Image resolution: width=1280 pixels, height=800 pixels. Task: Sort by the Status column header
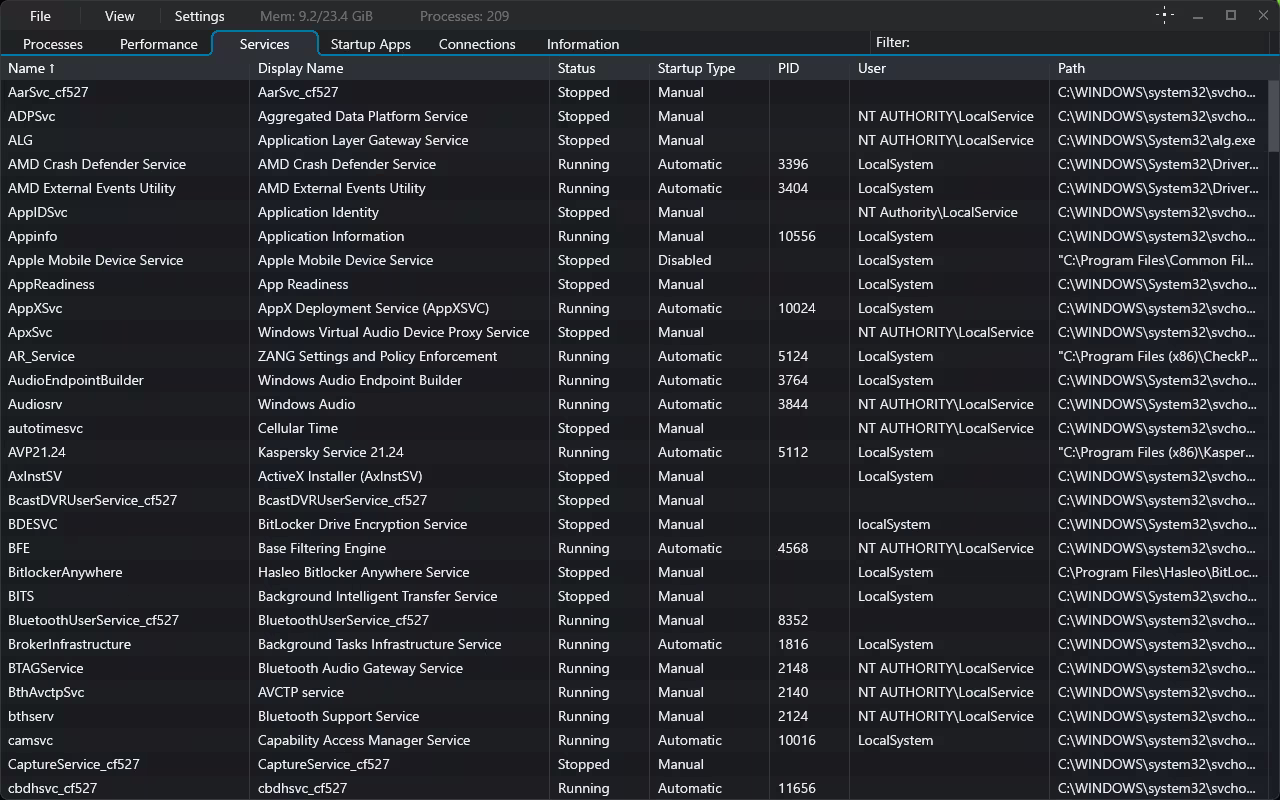click(x=600, y=68)
